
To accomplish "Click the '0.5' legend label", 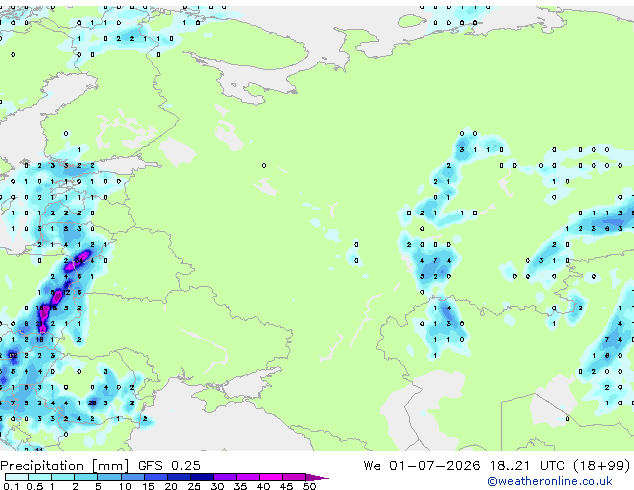I will click(x=34, y=486).
